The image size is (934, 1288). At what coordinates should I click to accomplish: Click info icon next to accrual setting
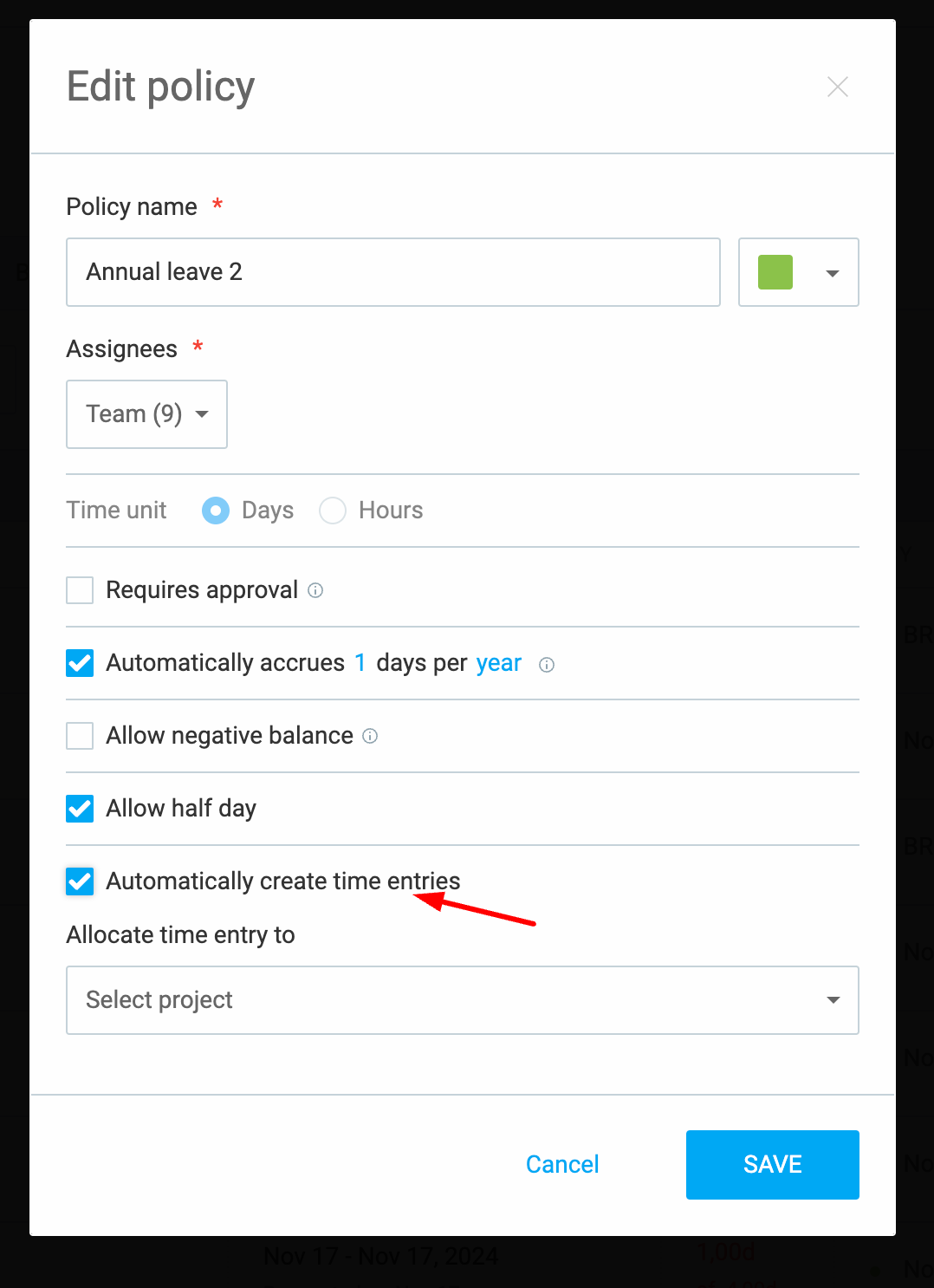coord(547,665)
